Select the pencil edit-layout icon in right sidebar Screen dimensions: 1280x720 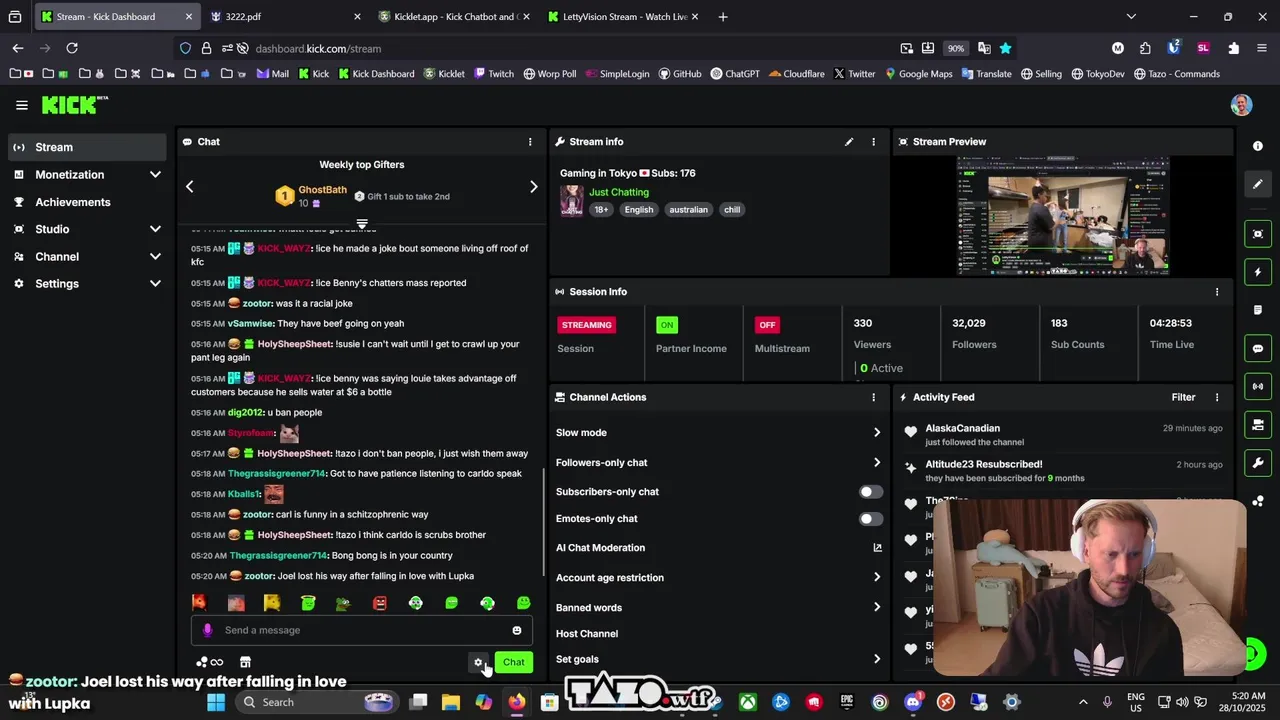coord(1258,184)
